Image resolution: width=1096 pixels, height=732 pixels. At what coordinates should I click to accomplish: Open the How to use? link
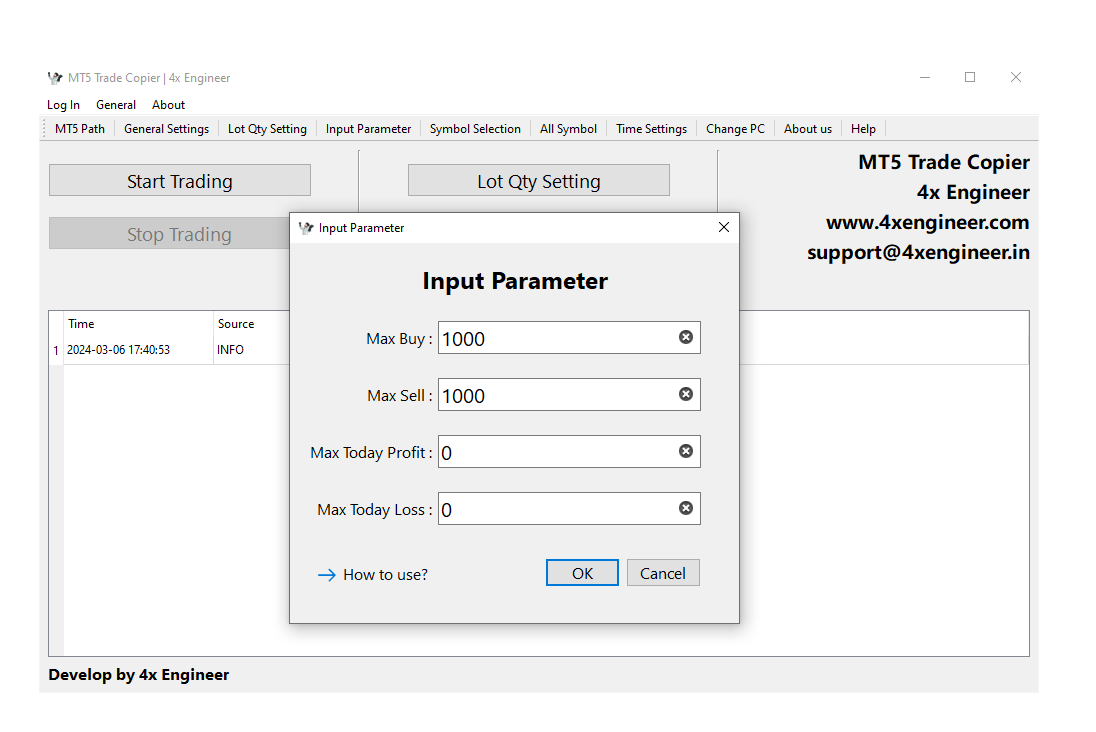coord(385,575)
